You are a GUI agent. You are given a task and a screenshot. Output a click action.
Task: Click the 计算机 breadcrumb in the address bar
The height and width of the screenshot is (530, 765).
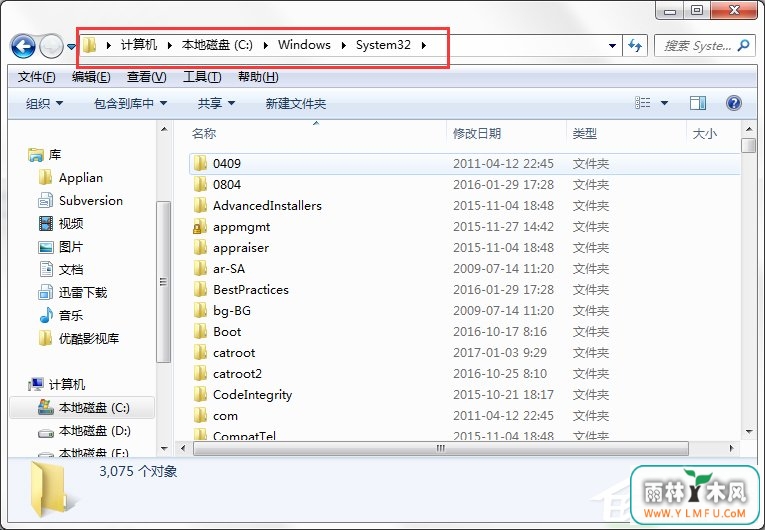click(x=139, y=45)
